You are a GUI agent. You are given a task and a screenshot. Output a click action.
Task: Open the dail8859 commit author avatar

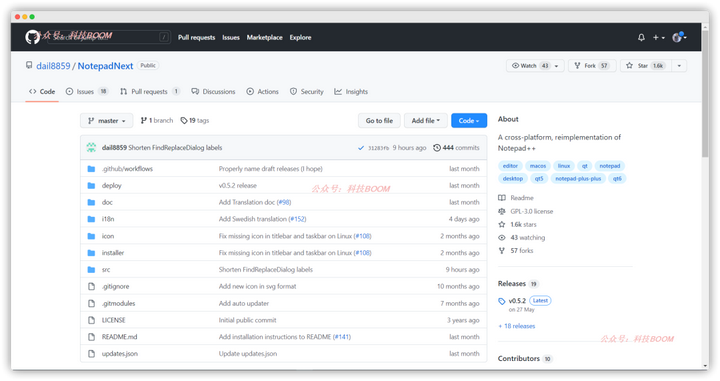[x=91, y=148]
